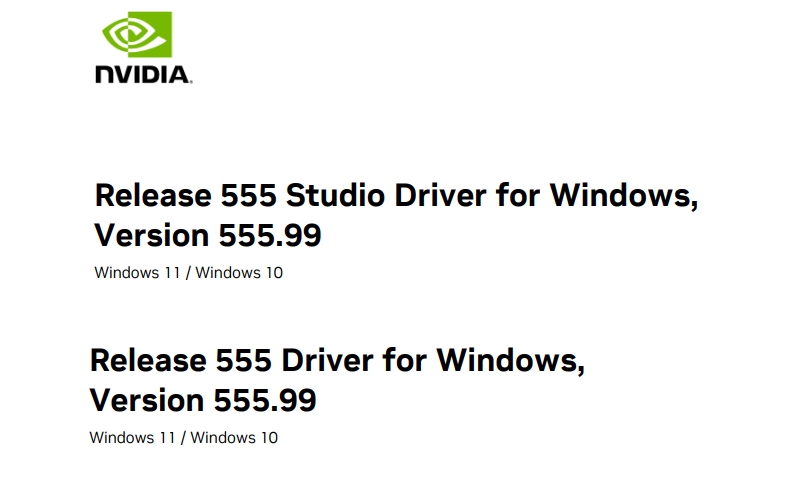Screen dimensions: 806x483
Task: Click the green NVIDIA eye logo
Action: 137,34
